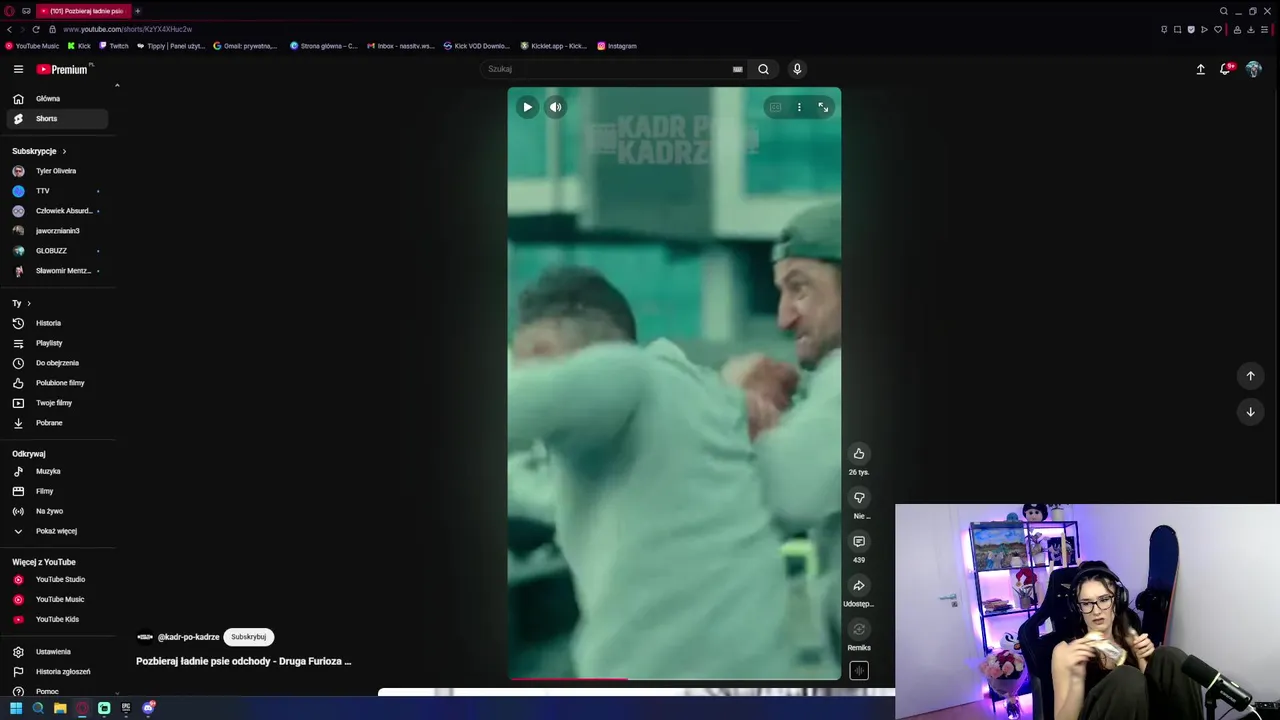Viewport: 1280px width, 720px height.
Task: Click the search magnifier button
Action: click(763, 69)
